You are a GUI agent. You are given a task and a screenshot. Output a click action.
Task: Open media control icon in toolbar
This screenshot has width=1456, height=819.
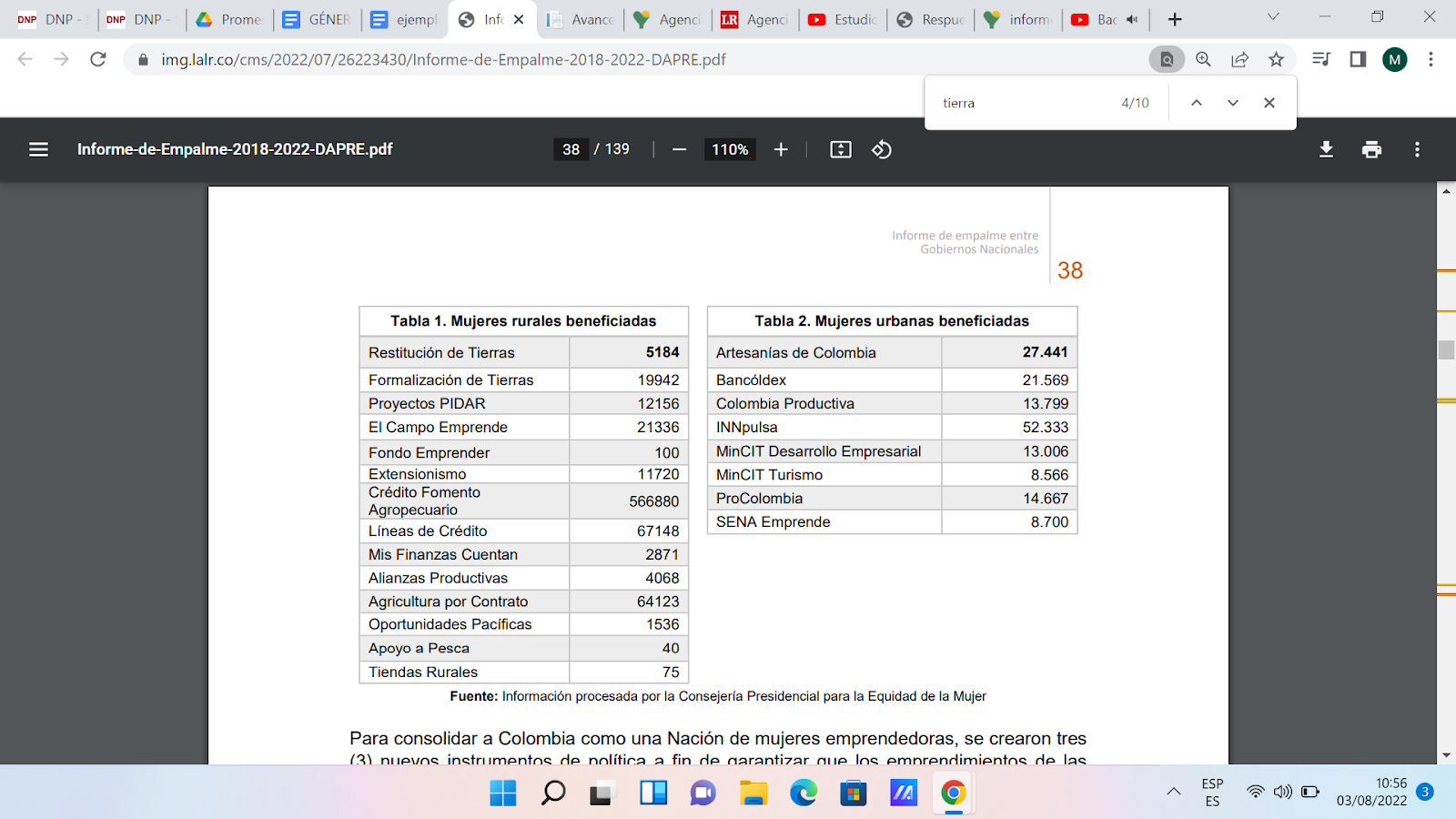point(1321,59)
